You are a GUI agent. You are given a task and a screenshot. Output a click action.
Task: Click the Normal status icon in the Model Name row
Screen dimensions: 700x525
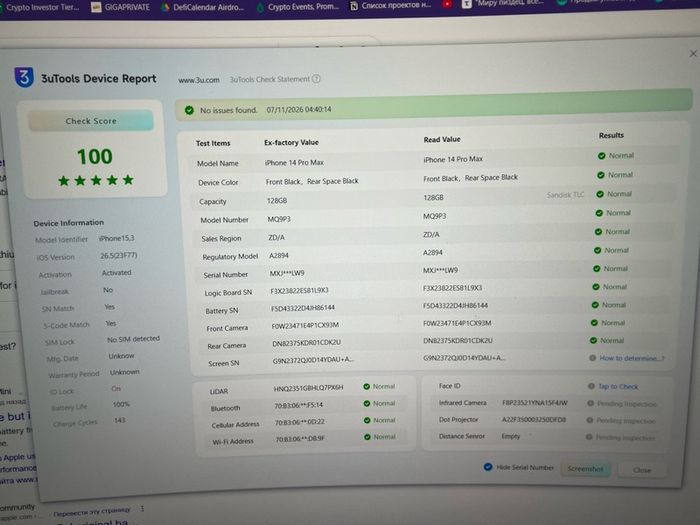(x=601, y=156)
